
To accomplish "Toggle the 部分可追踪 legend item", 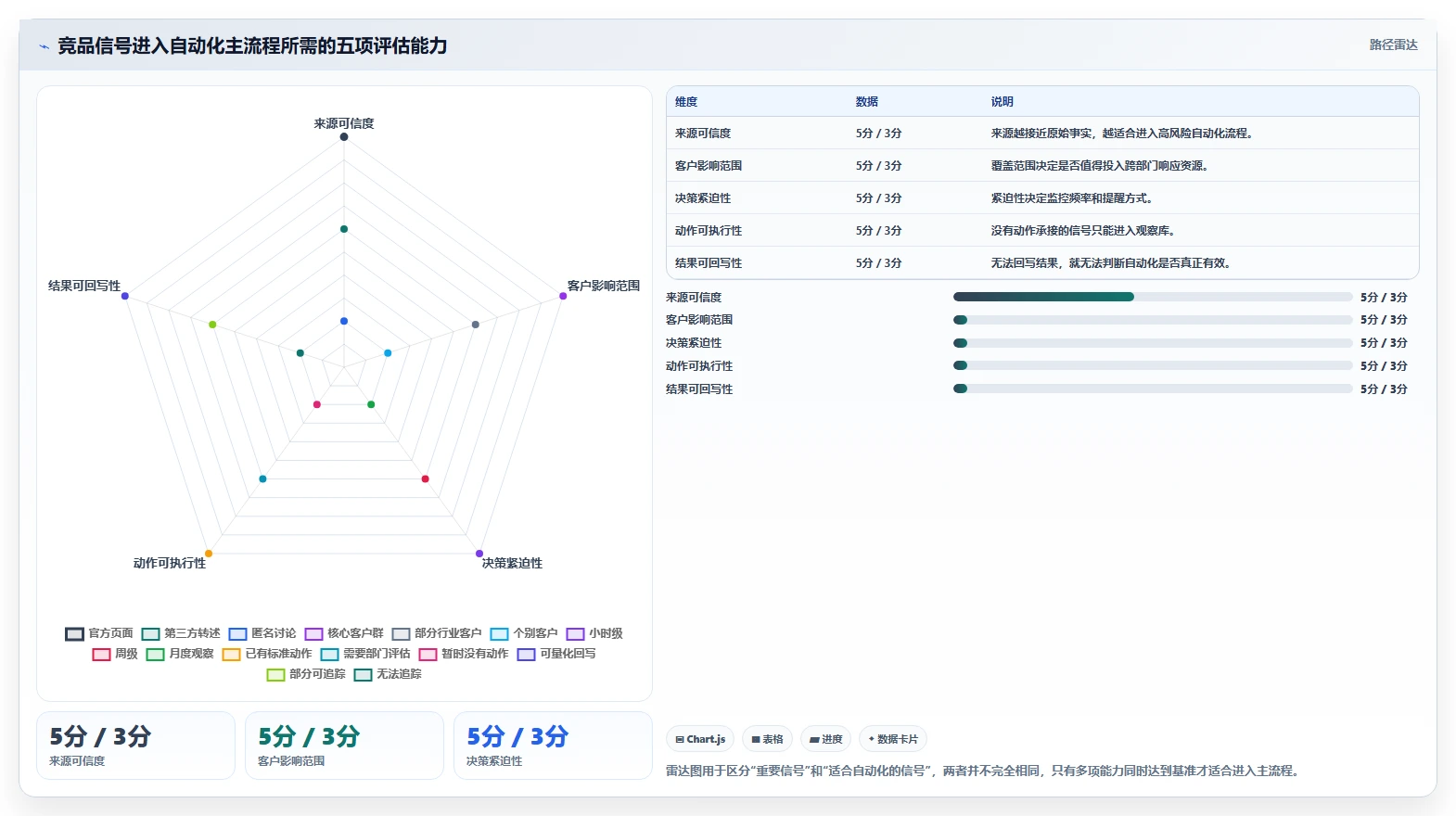I will [x=306, y=674].
